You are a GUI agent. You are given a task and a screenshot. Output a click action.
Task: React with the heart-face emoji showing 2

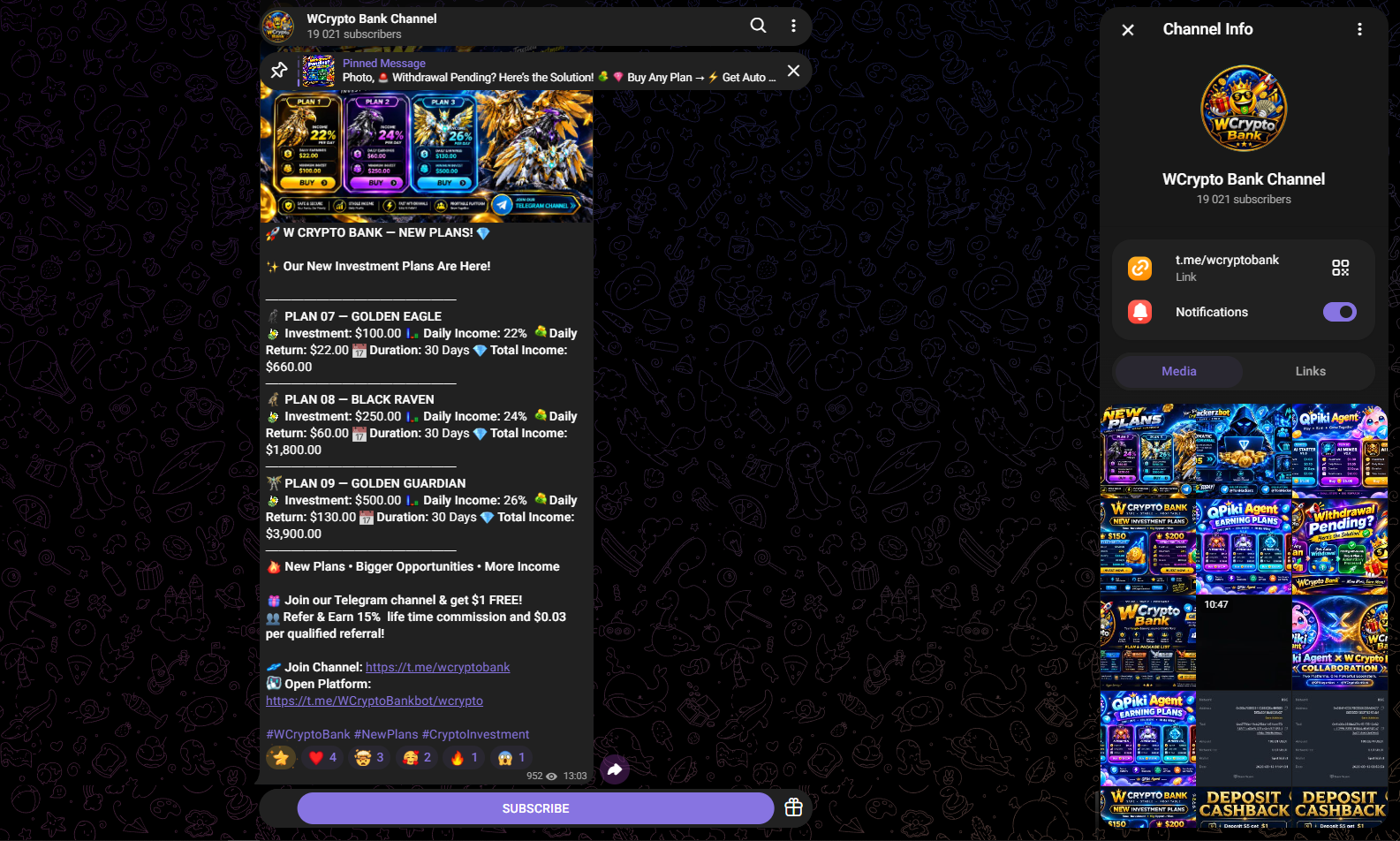pos(417,758)
